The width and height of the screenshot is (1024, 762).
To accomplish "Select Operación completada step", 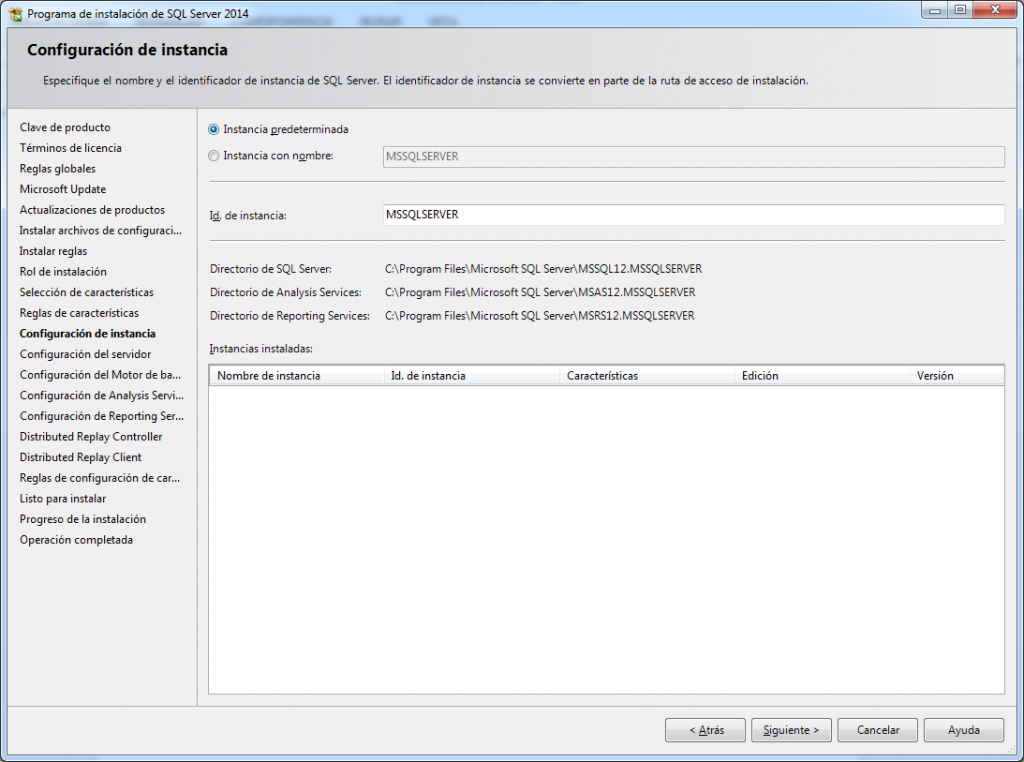I will coord(76,540).
